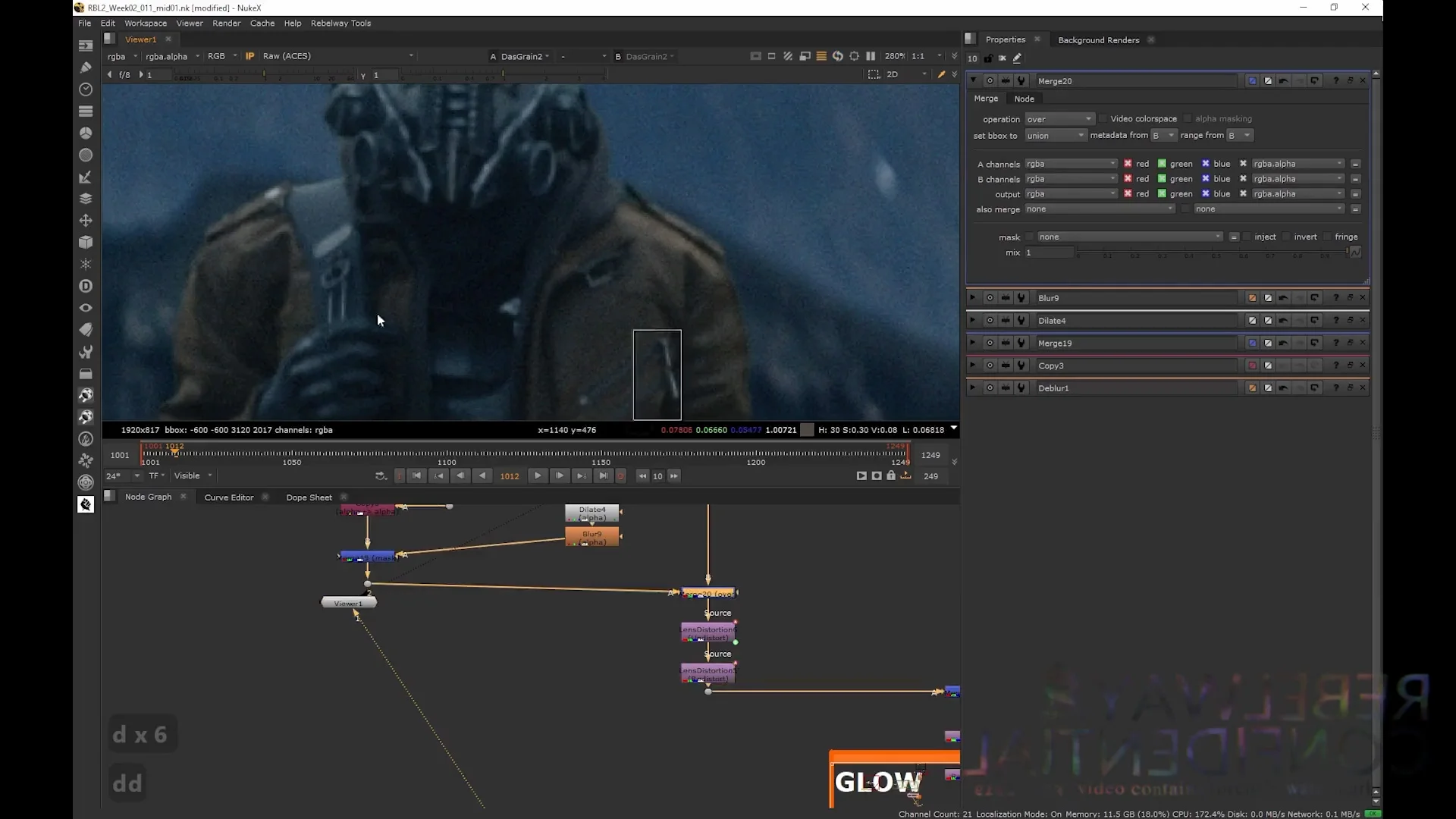Open the Color nodes toolbar menu
The height and width of the screenshot is (819, 1456).
coord(86,133)
